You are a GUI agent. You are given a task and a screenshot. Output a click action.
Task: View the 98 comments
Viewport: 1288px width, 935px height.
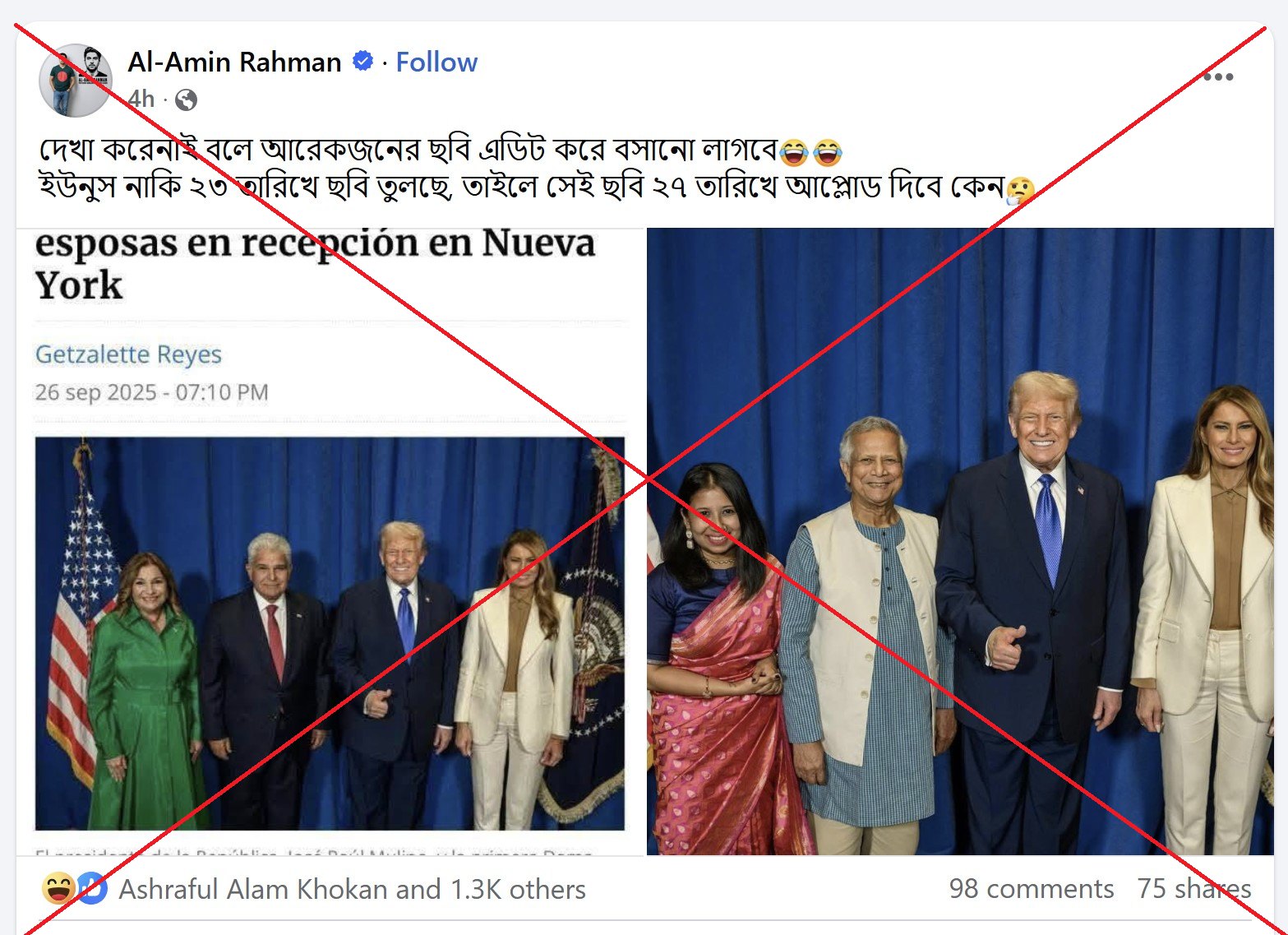point(1032,888)
